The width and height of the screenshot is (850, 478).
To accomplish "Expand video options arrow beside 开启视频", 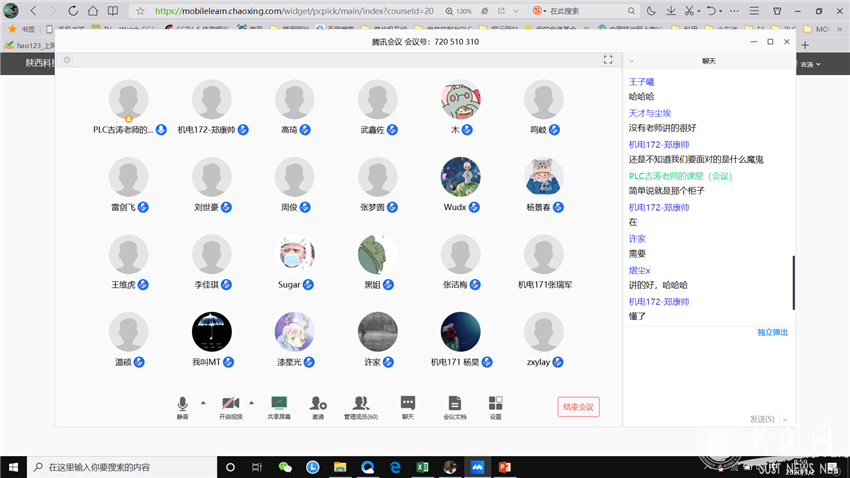I will pyautogui.click(x=251, y=403).
